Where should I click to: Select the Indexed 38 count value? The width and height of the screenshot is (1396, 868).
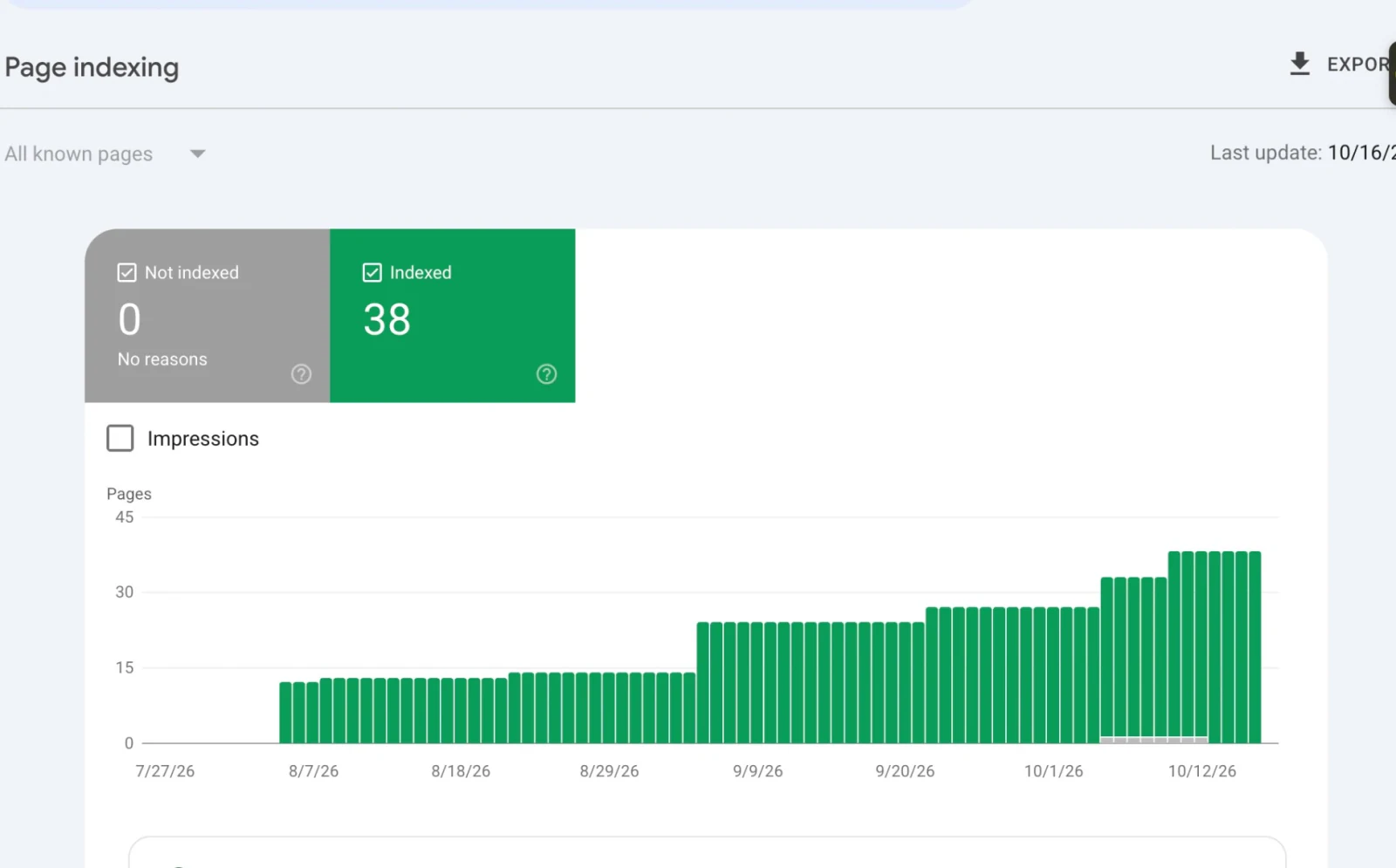[x=387, y=319]
